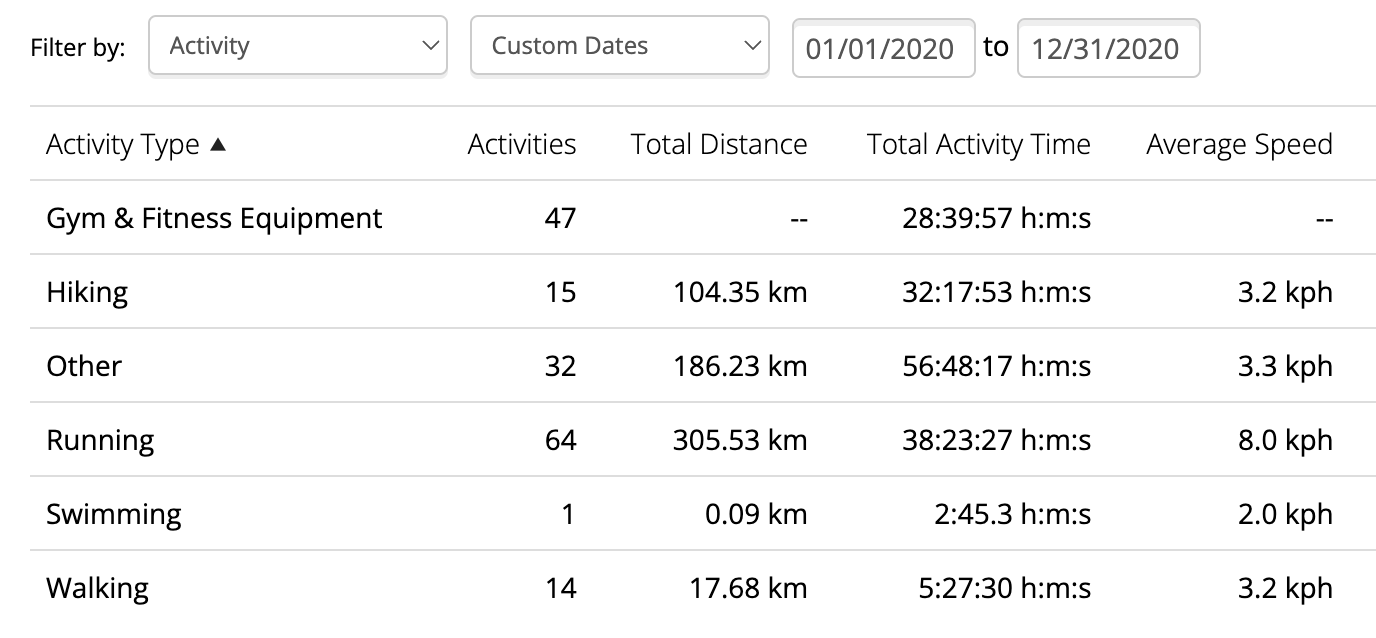Select the Hiking activity row

(x=689, y=292)
